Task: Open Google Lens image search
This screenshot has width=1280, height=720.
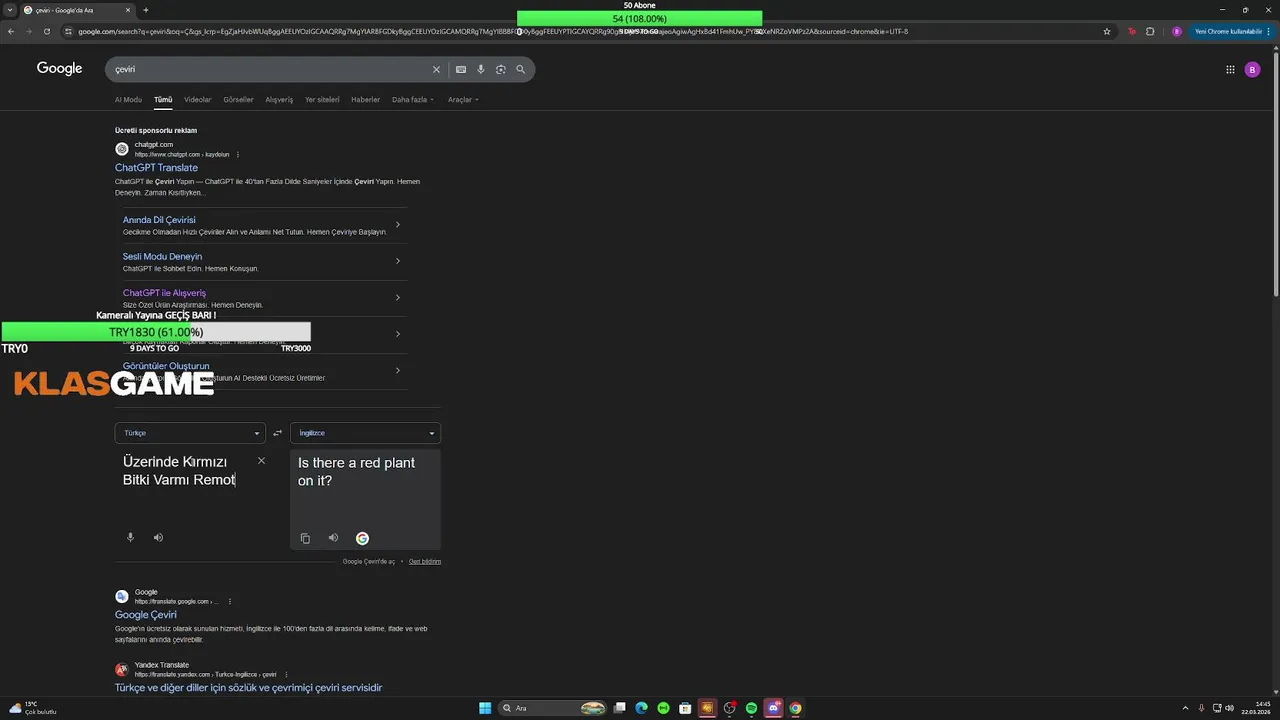Action: (x=501, y=69)
